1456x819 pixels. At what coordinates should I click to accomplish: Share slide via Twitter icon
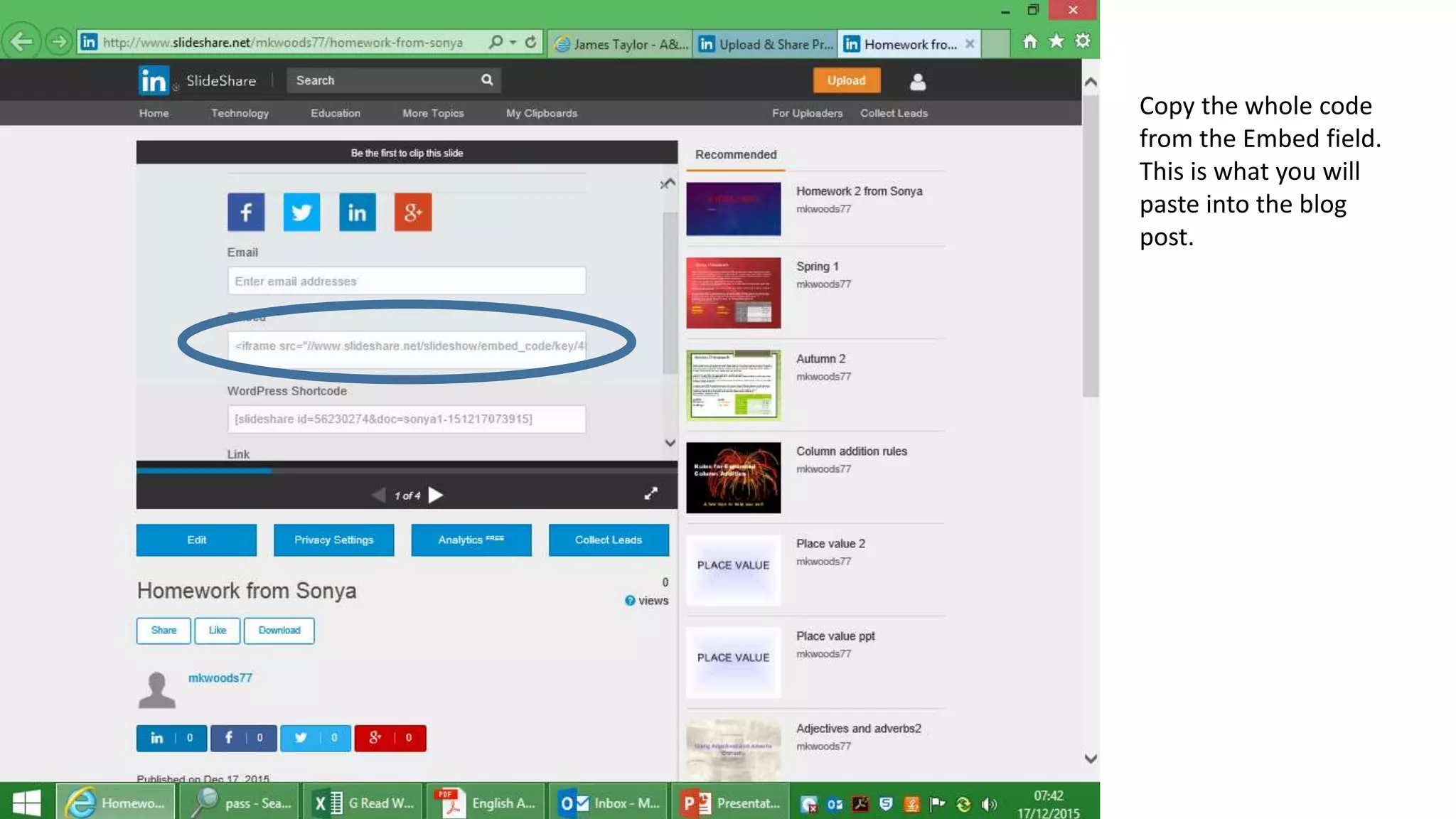point(301,212)
